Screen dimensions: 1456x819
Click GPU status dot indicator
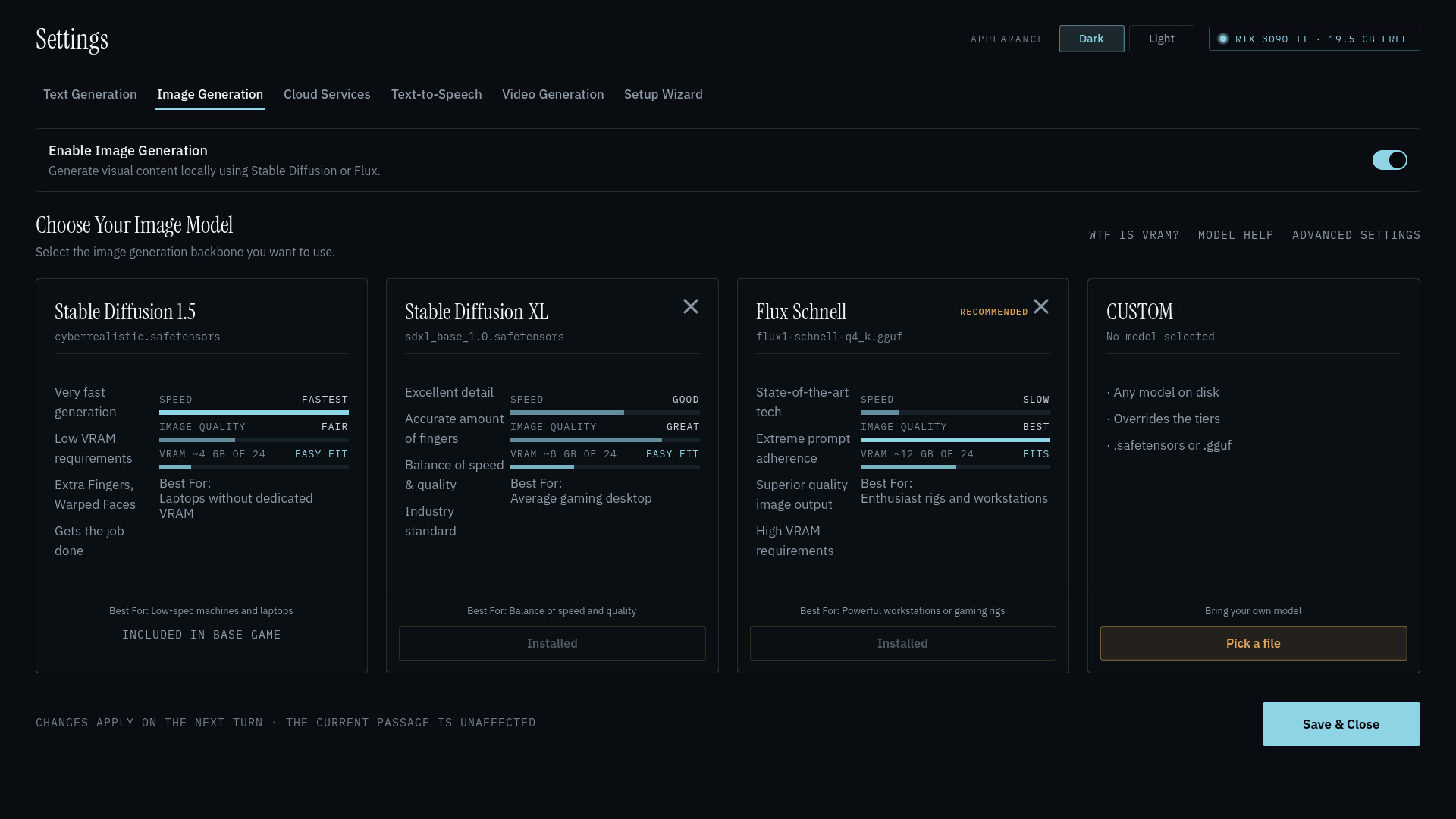pyautogui.click(x=1223, y=39)
